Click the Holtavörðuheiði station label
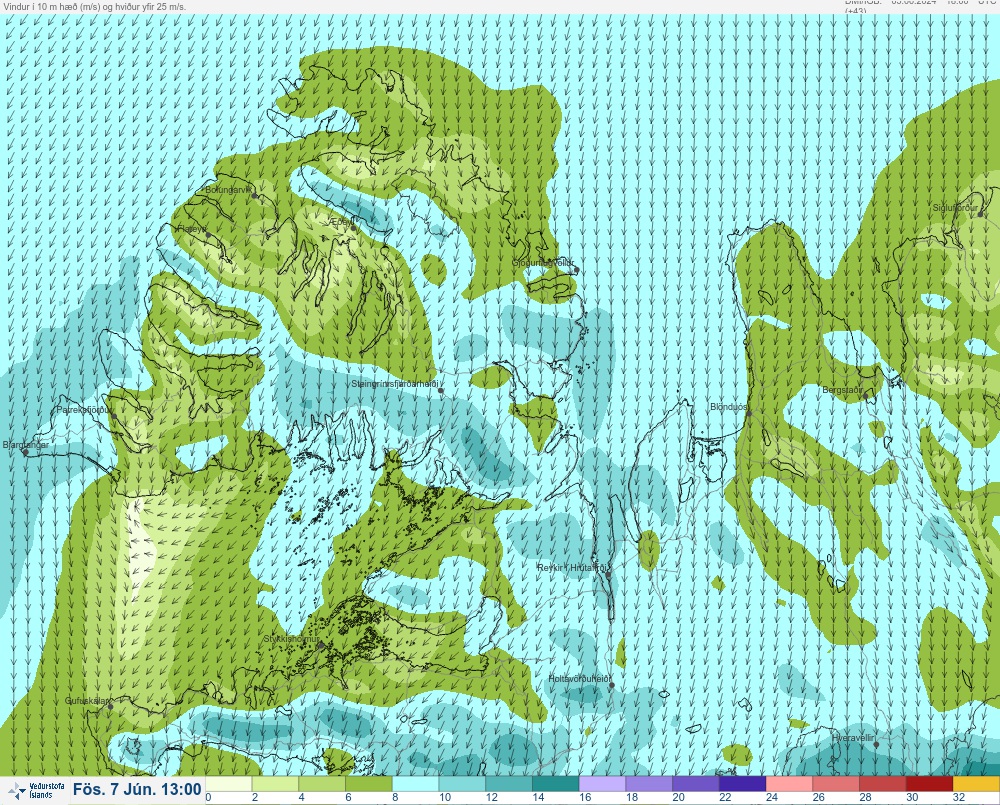Viewport: 1000px width, 805px height. [580, 679]
